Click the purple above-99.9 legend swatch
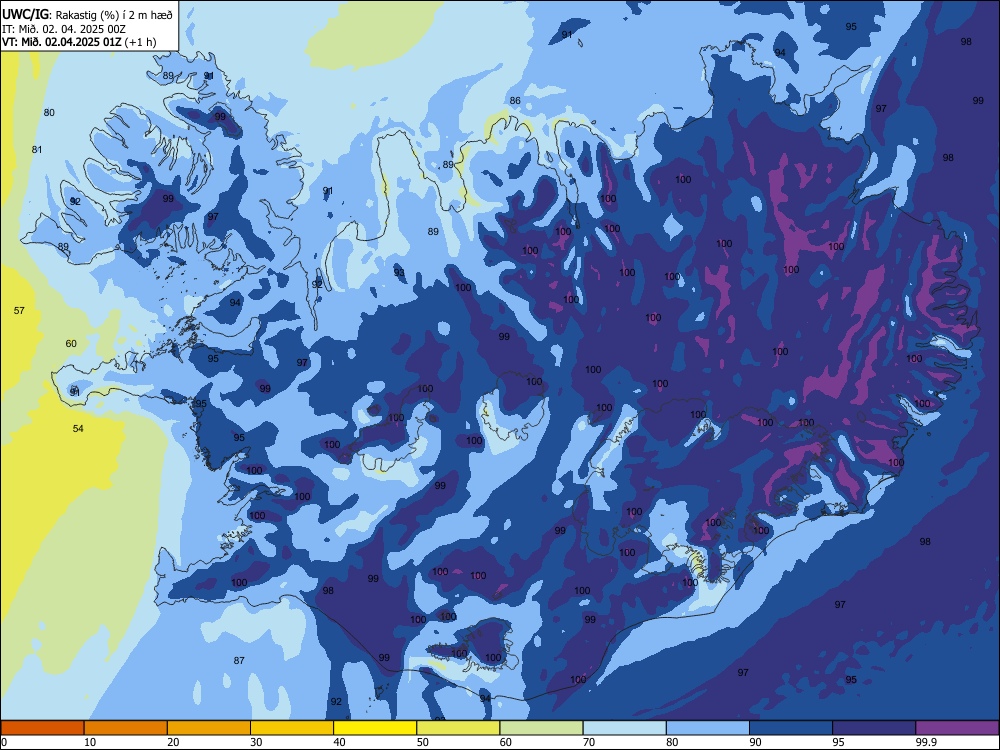This screenshot has width=1000, height=750. 957,728
